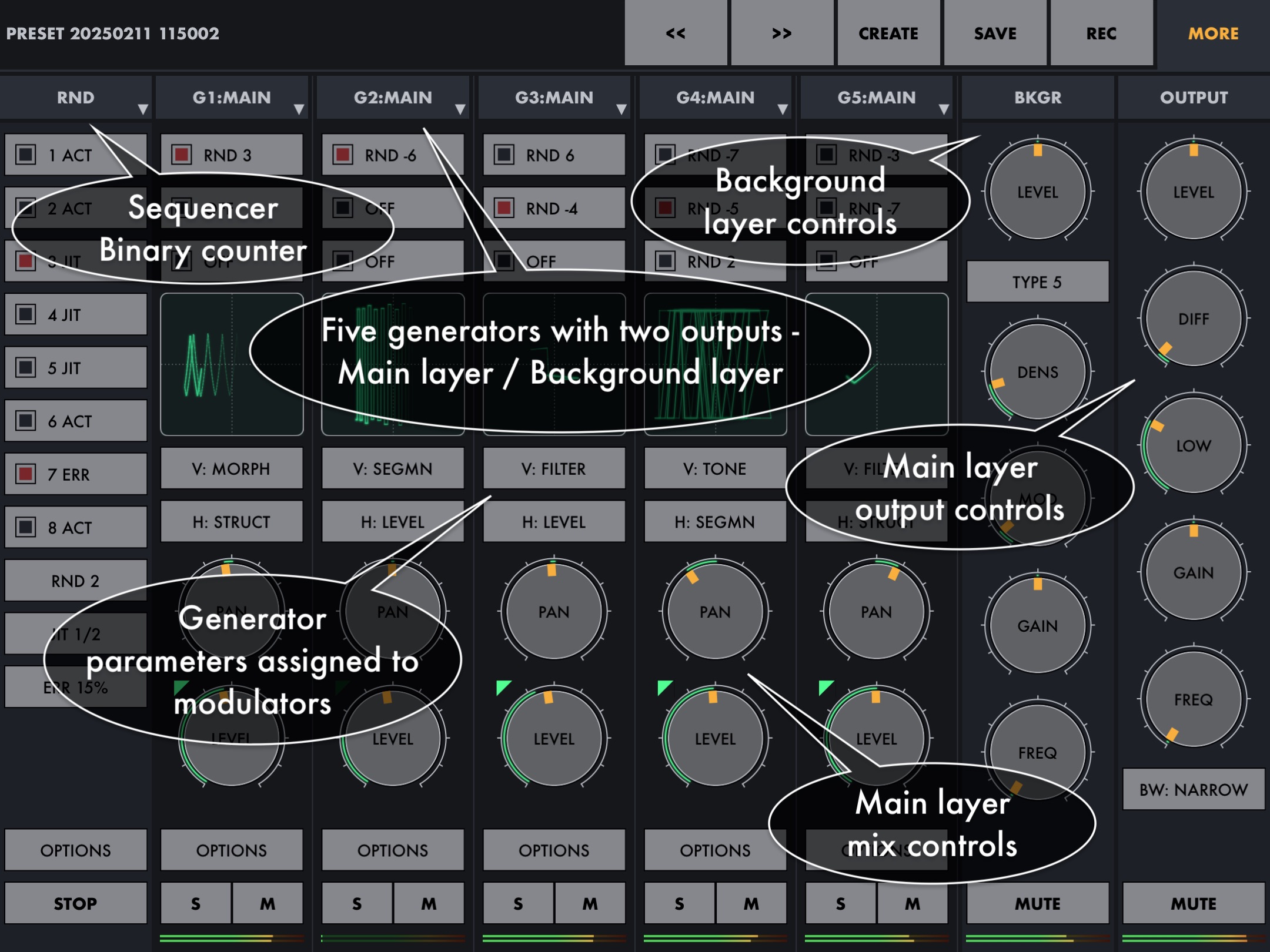Adjust the OUTPUT GAIN knob
The image size is (1270, 952).
click(x=1194, y=572)
